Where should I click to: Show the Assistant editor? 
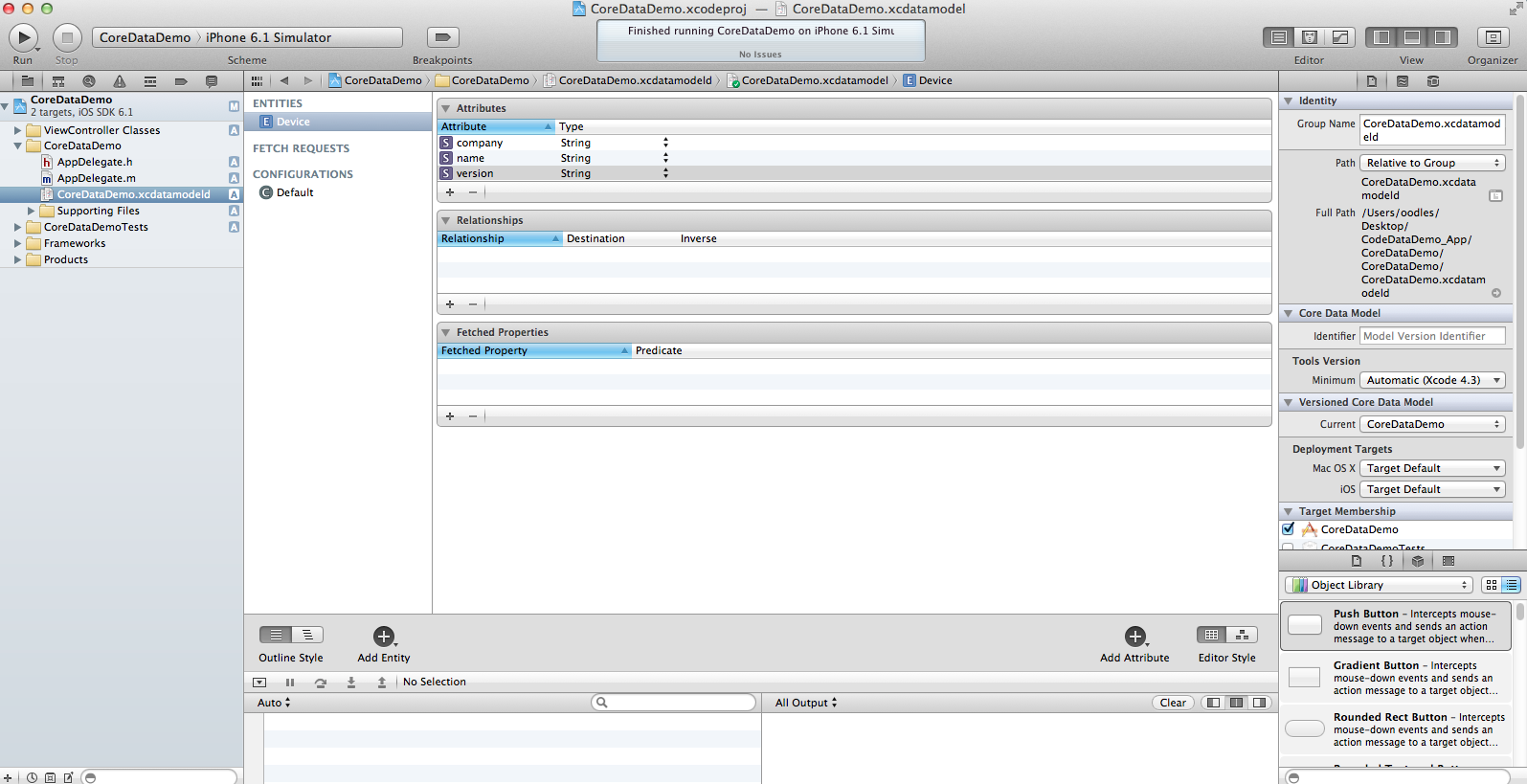[1310, 37]
